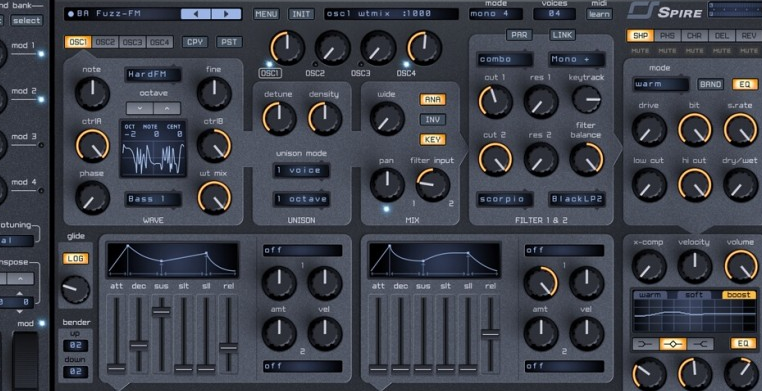Click the oscillator waveform display
Viewport: 762px width, 391px height.
(x=153, y=149)
